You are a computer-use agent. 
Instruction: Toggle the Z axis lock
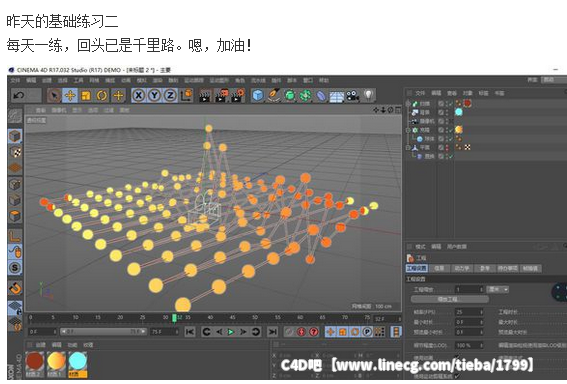click(x=170, y=96)
